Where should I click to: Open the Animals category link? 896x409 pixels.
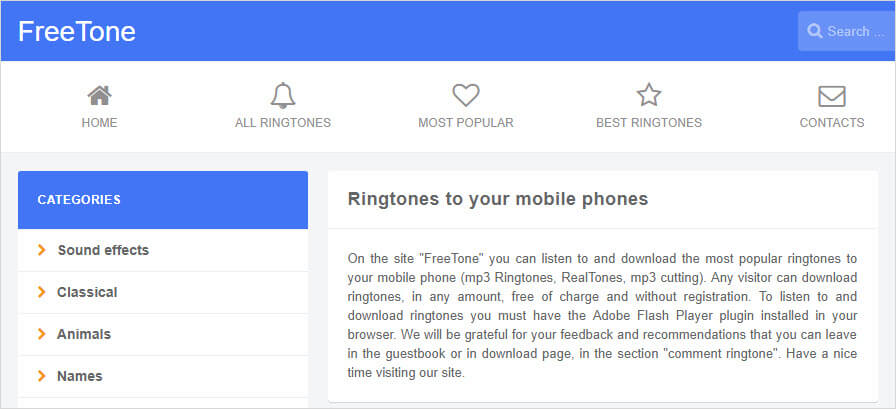pos(84,334)
